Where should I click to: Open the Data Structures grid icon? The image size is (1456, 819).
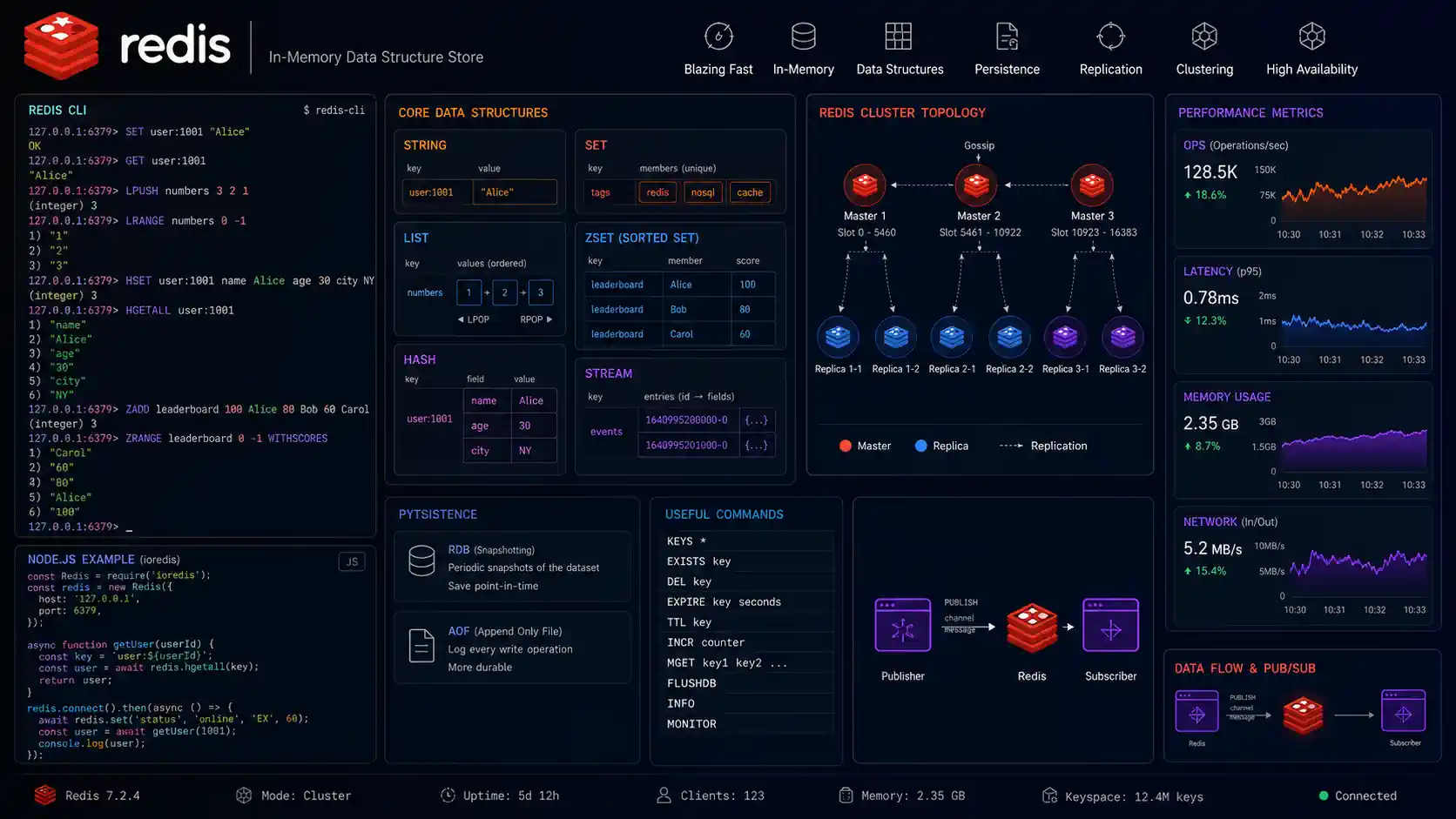898,37
